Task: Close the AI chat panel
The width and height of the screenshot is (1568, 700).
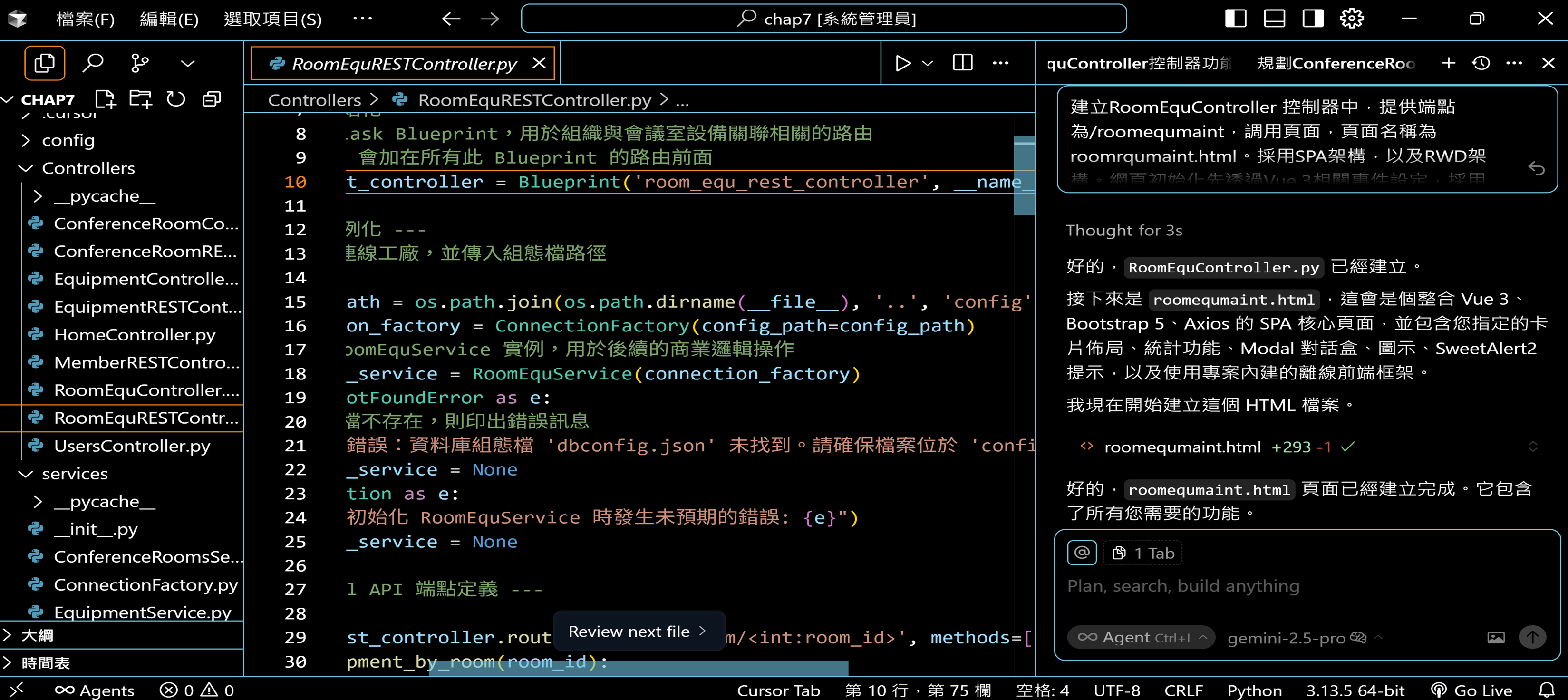Action: pos(1549,63)
